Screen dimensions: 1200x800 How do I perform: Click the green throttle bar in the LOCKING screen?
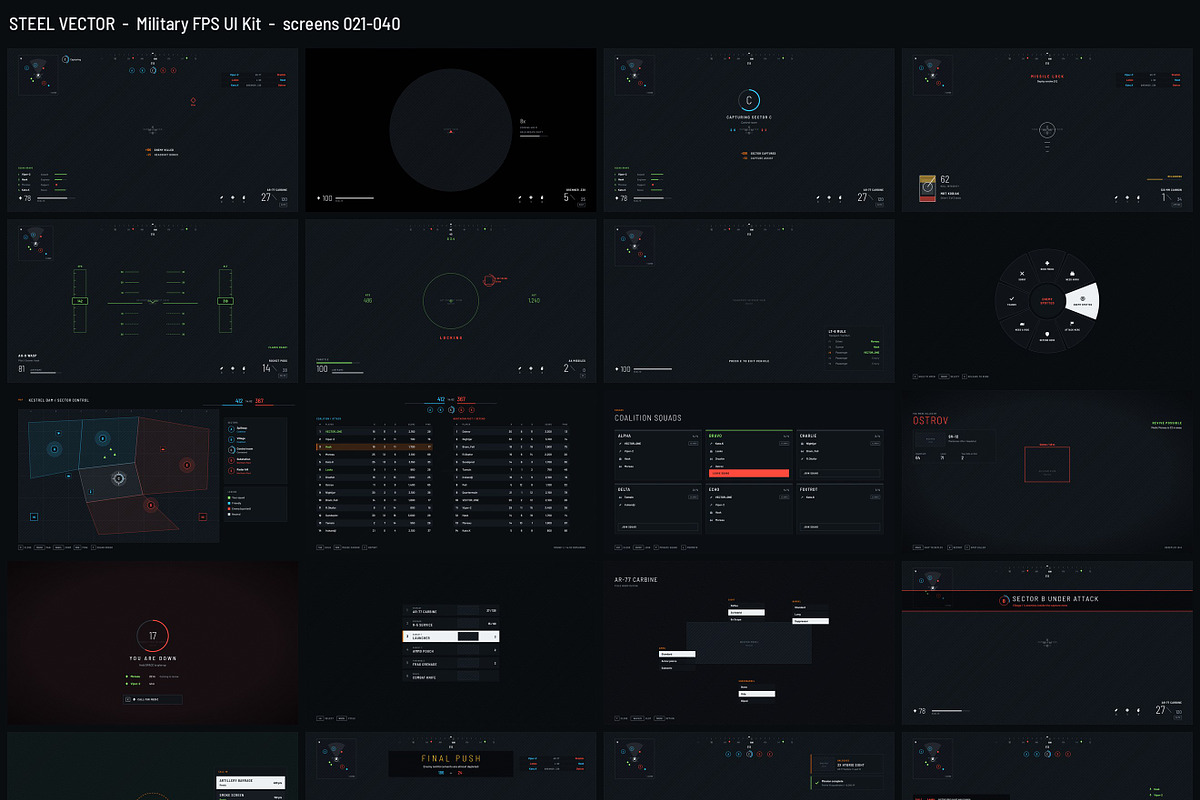tap(338, 363)
